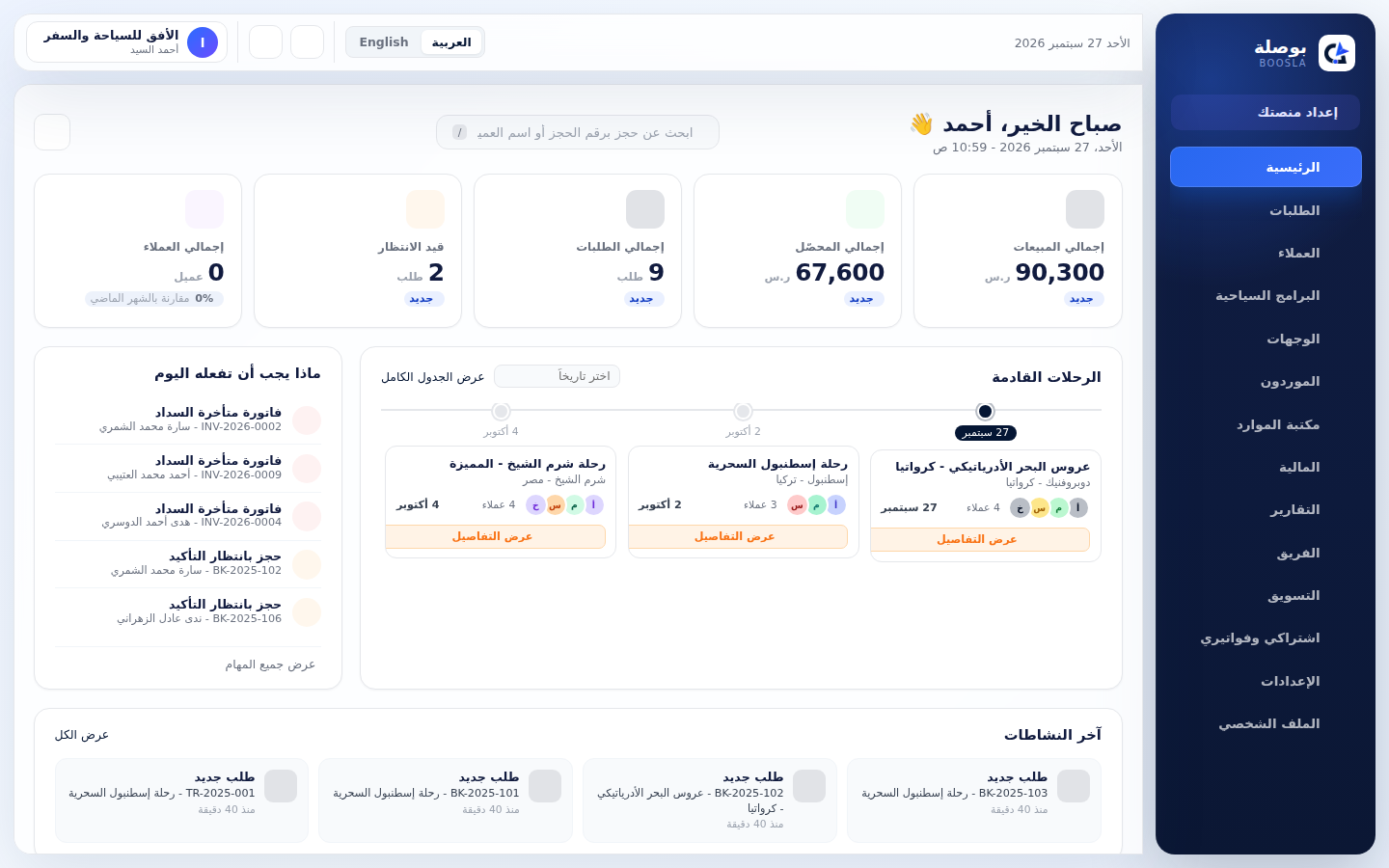
Task: Select the العربية language option
Action: coord(451,42)
